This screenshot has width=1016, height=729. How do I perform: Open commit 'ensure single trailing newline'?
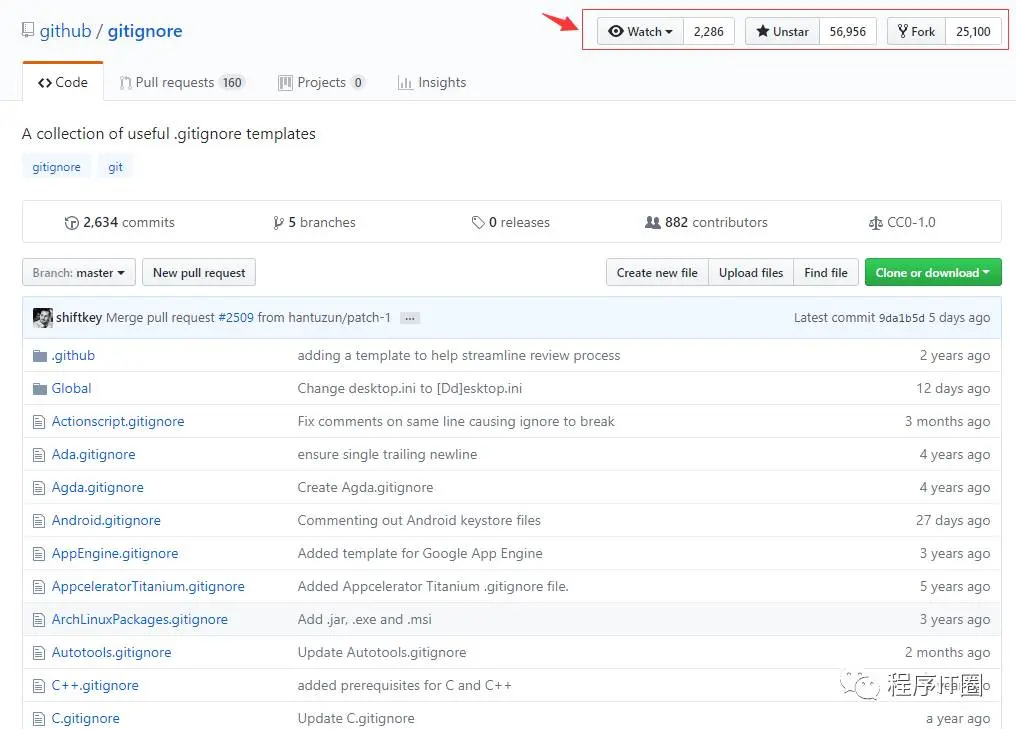387,454
